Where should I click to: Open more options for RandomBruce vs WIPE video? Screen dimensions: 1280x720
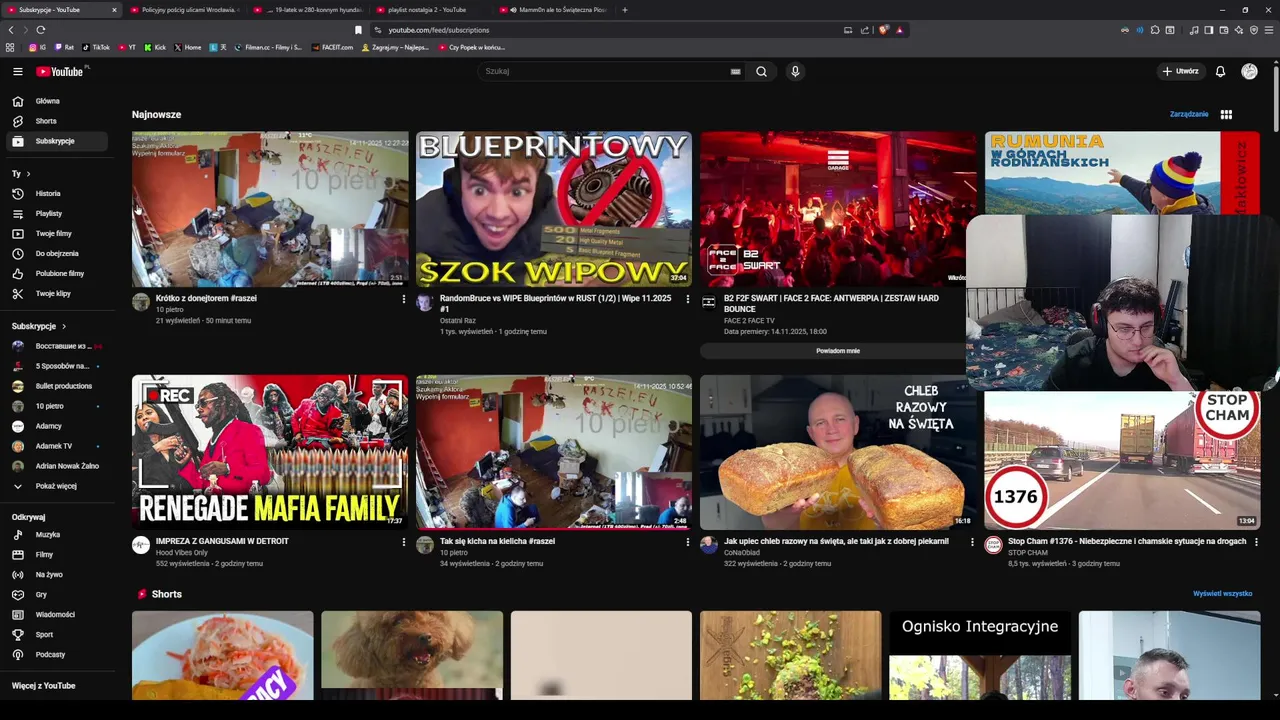687,299
